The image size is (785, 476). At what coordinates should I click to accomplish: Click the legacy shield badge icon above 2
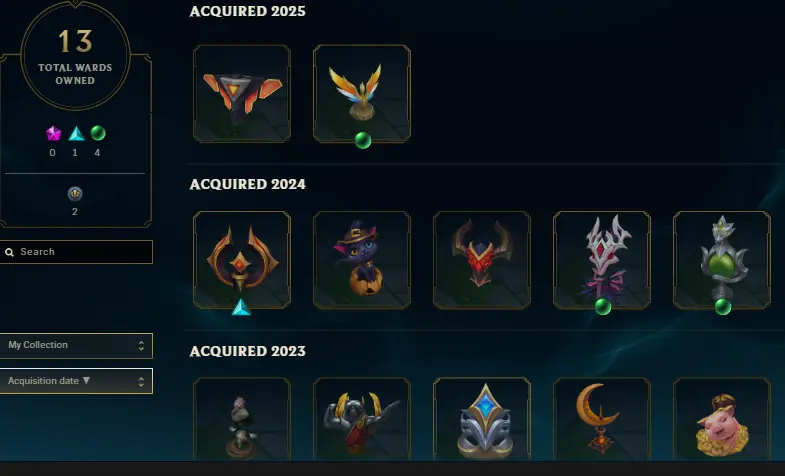[75, 194]
